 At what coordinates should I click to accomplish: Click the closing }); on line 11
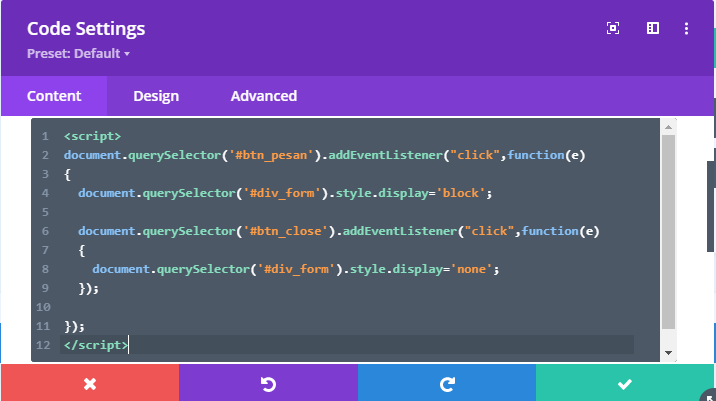click(74, 326)
